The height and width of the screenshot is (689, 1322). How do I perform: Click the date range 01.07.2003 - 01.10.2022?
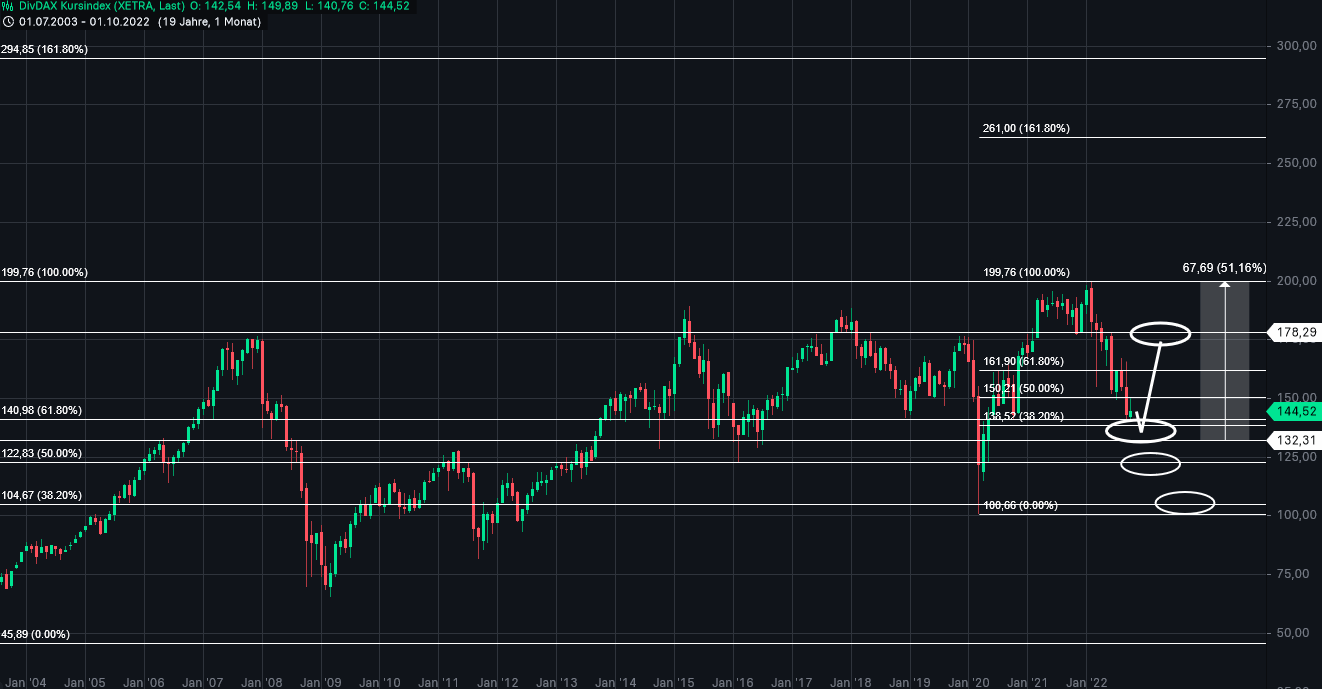(84, 21)
